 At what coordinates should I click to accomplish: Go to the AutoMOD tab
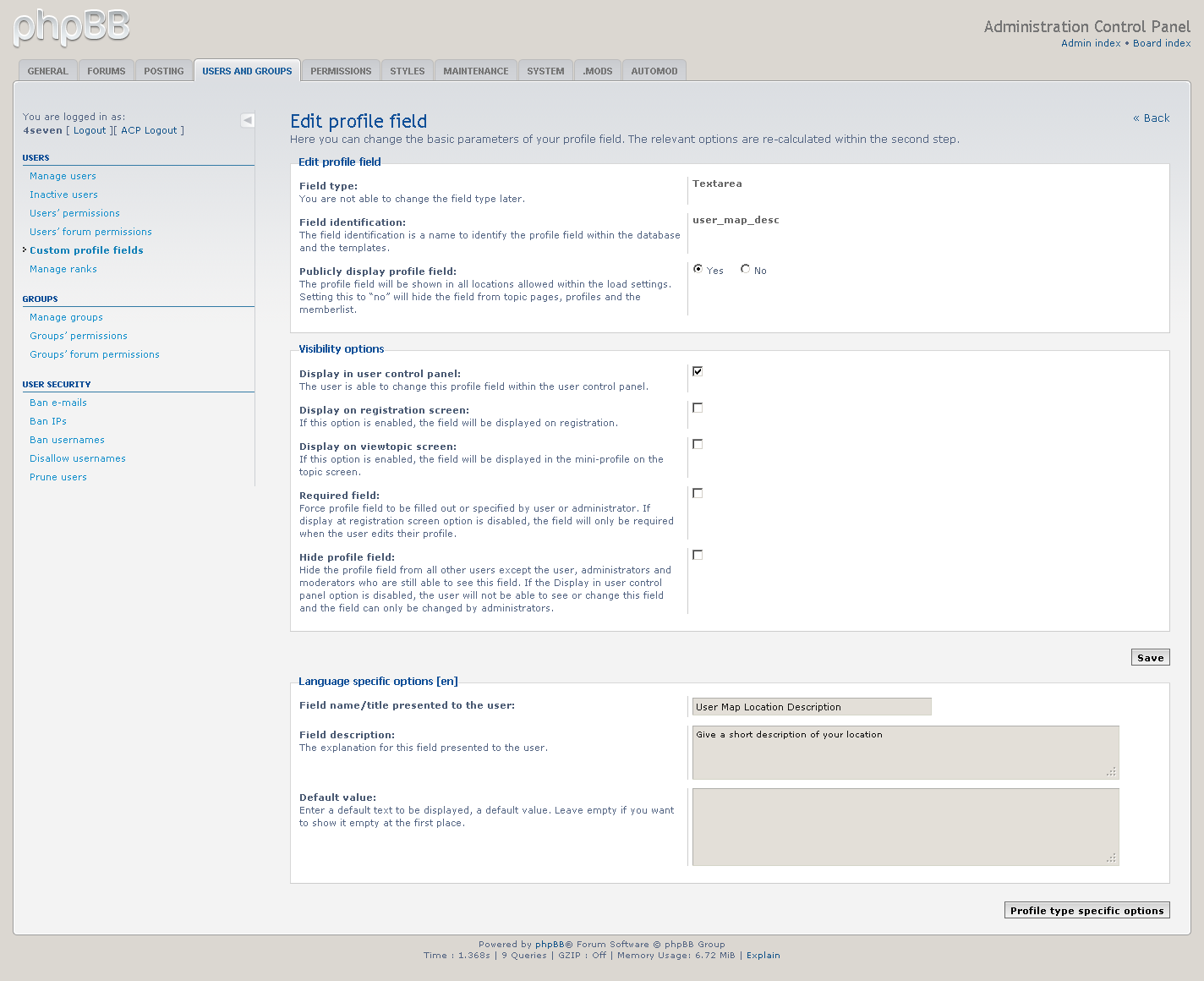pos(654,71)
